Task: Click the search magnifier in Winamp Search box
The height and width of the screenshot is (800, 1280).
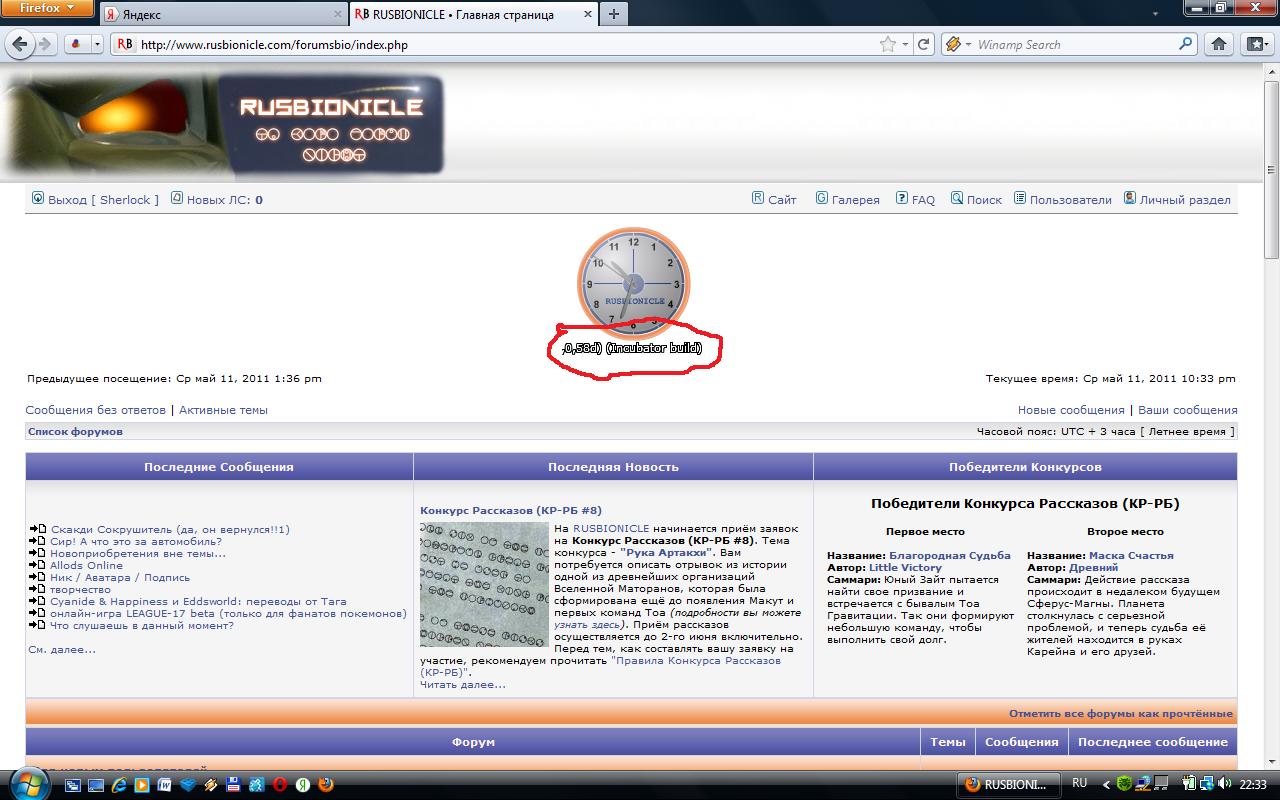Action: tap(1186, 44)
